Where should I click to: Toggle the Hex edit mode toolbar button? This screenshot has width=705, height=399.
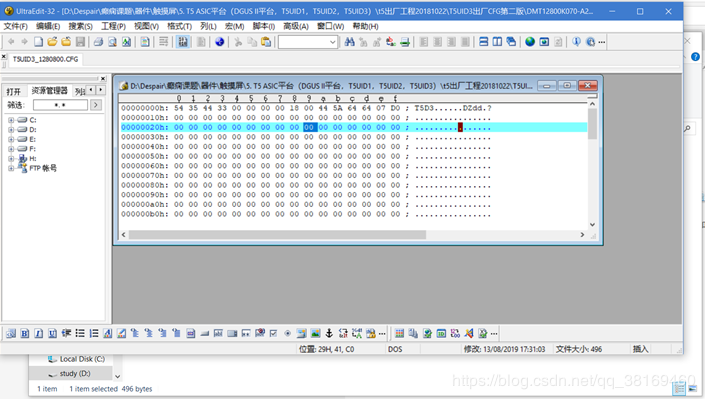(183, 42)
